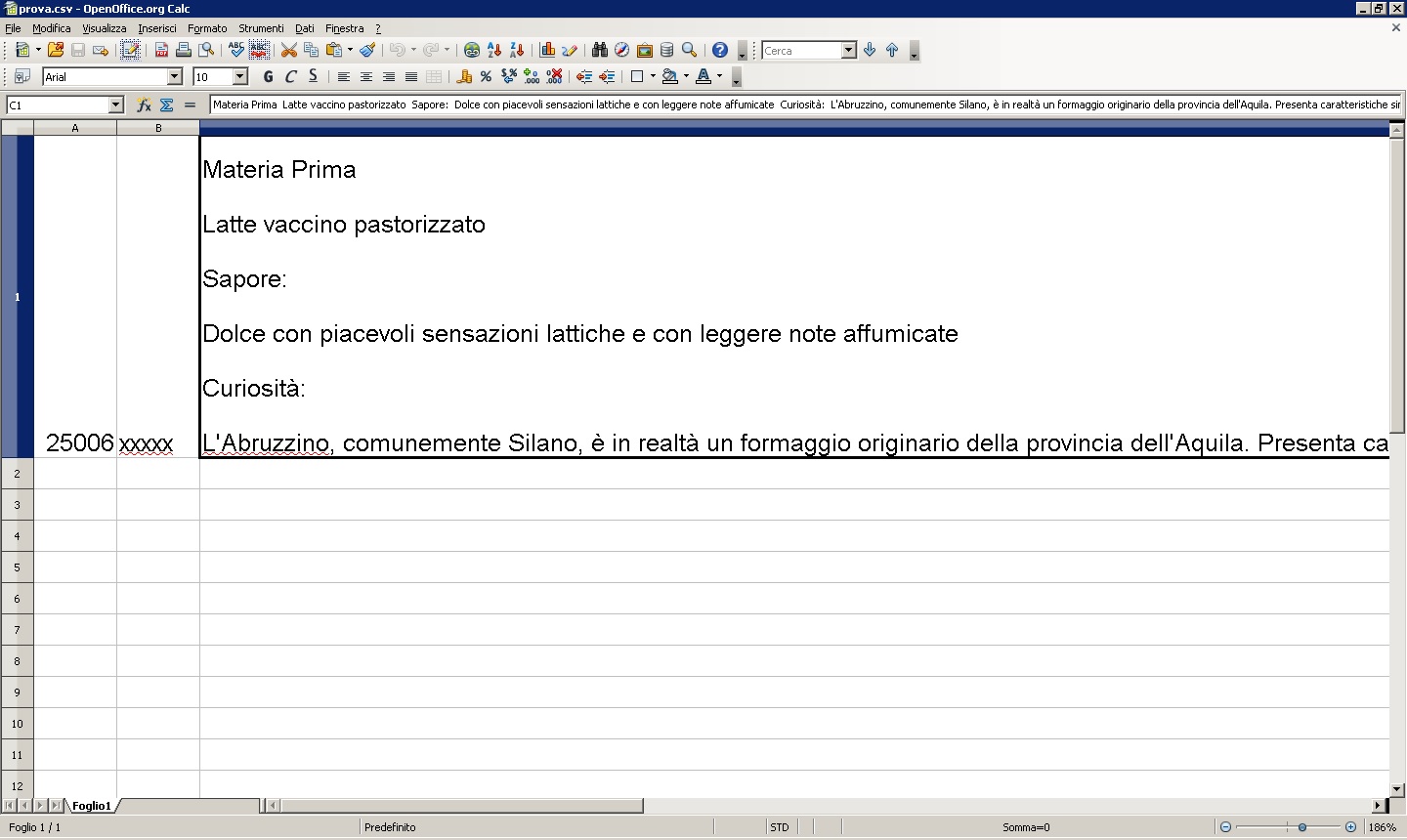Screen dimensions: 1407x840
Task: Open the Navigator compass icon
Action: 622,50
